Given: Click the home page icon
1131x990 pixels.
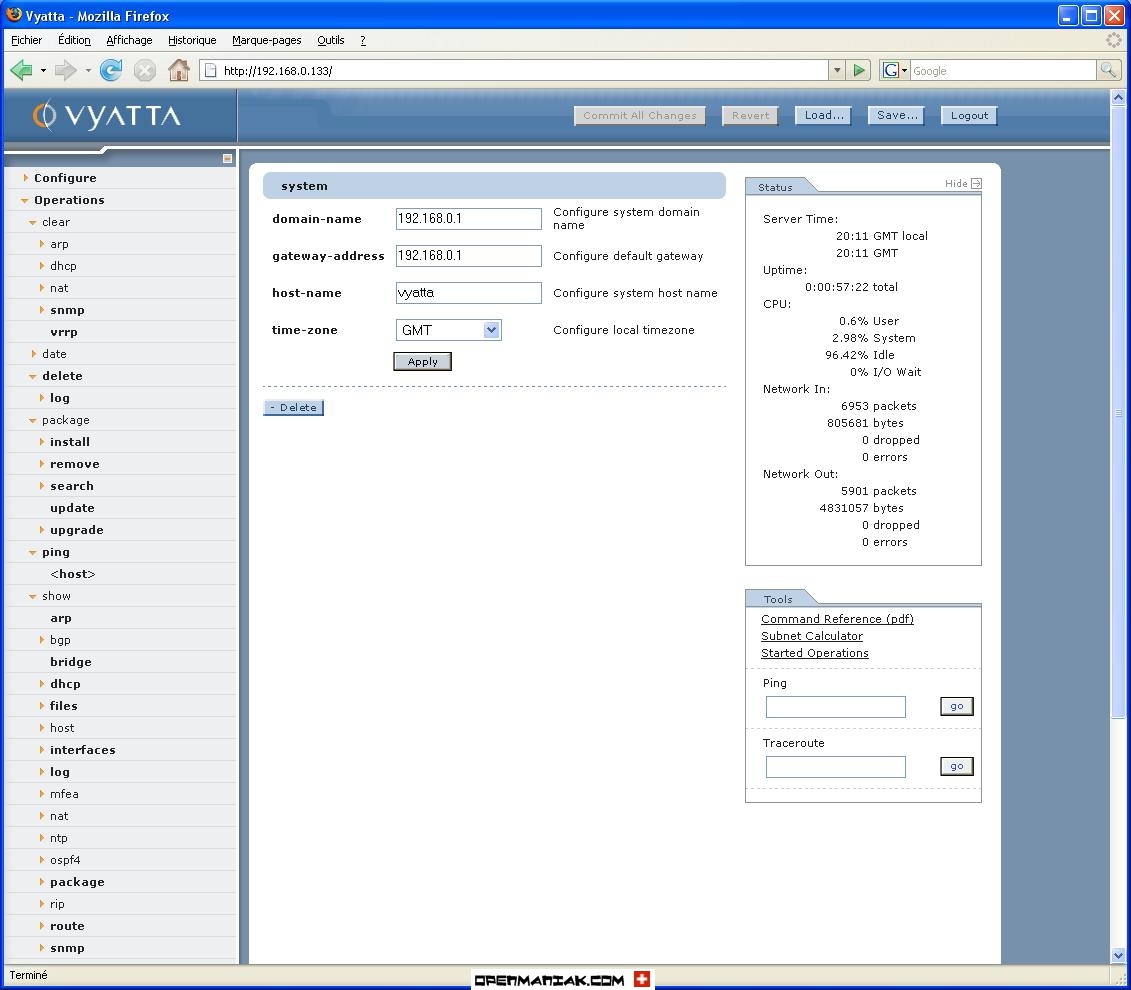Looking at the screenshot, I should tap(178, 70).
